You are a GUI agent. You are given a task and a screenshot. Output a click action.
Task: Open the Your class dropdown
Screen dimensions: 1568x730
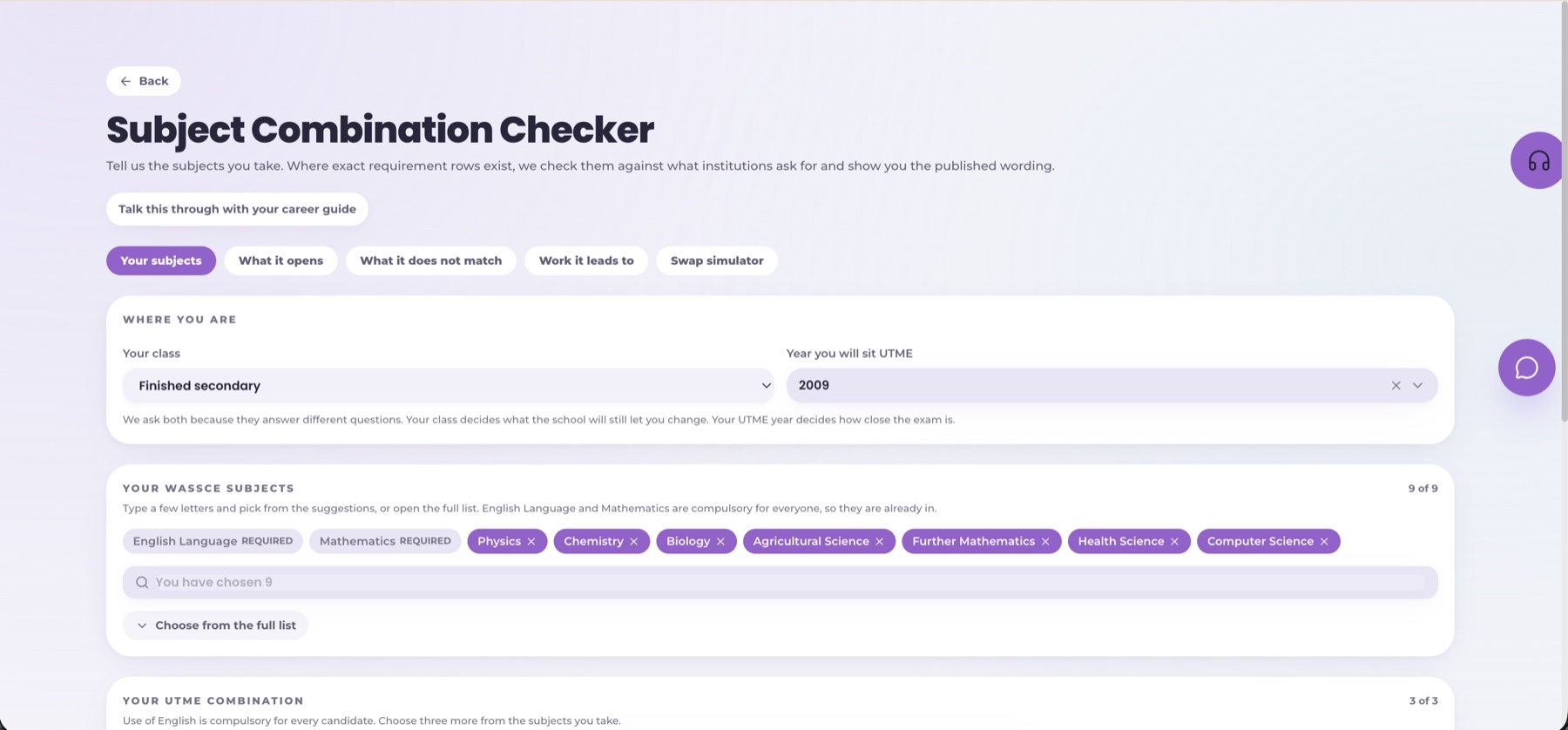click(448, 385)
